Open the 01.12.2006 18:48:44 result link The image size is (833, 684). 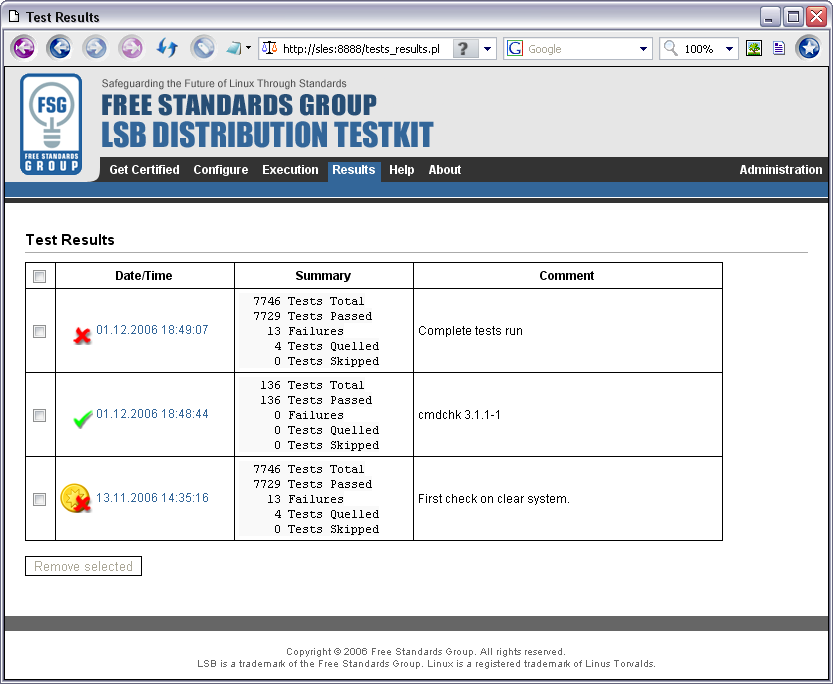point(152,414)
